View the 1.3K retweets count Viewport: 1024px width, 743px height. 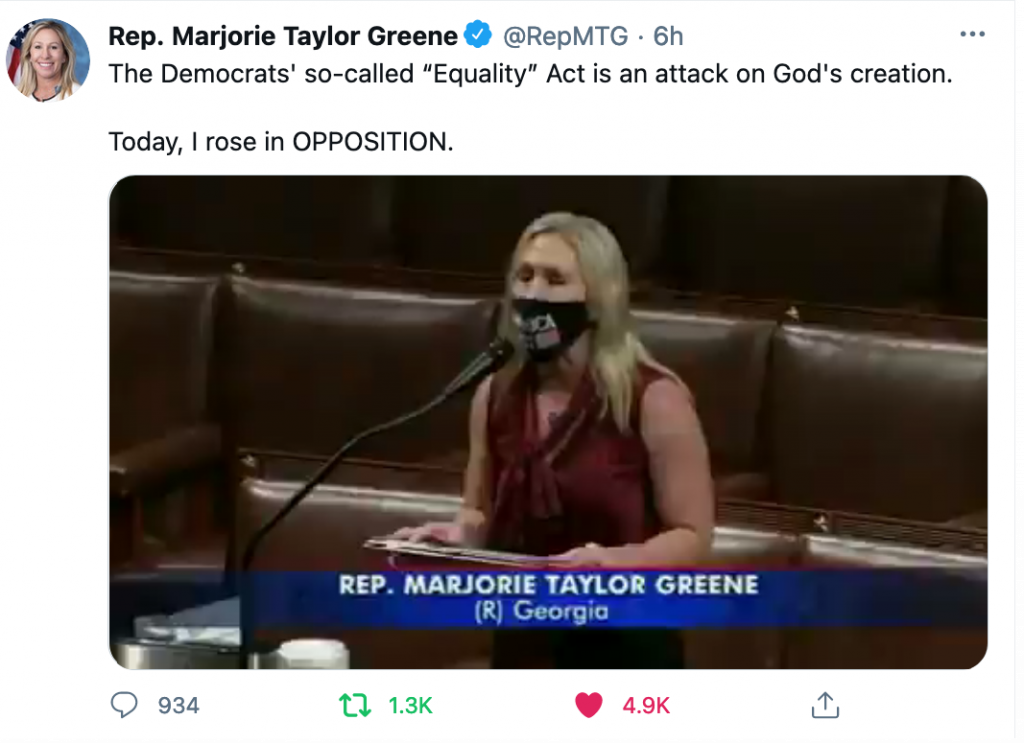410,706
